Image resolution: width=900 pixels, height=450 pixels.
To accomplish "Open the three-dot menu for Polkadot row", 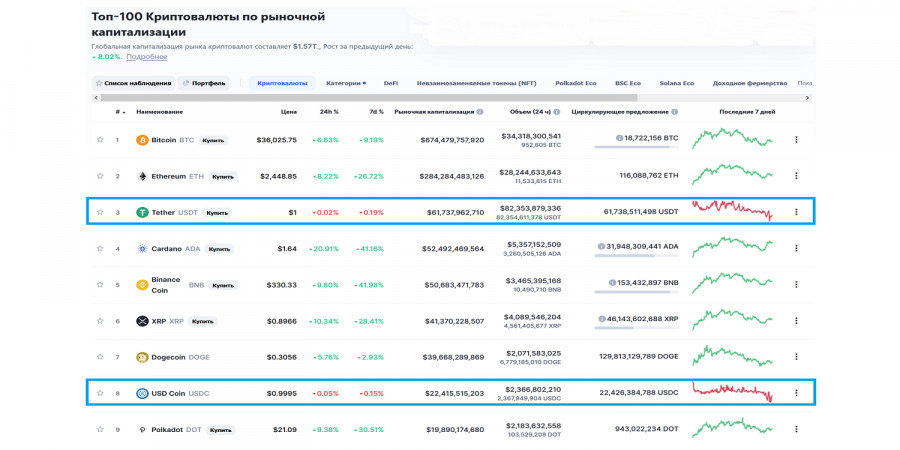I will pyautogui.click(x=796, y=429).
